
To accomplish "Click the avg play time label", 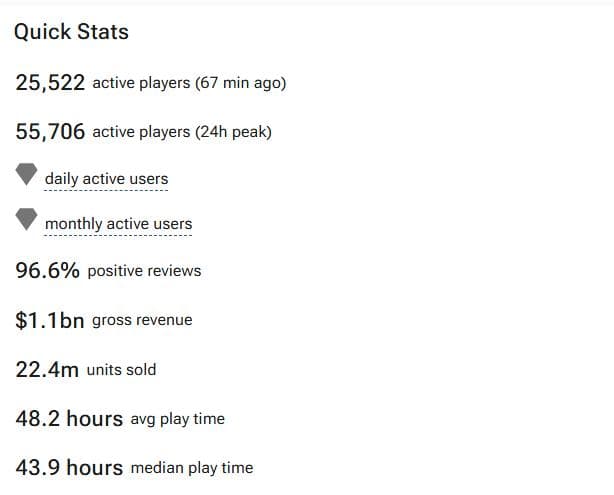I will tap(177, 419).
